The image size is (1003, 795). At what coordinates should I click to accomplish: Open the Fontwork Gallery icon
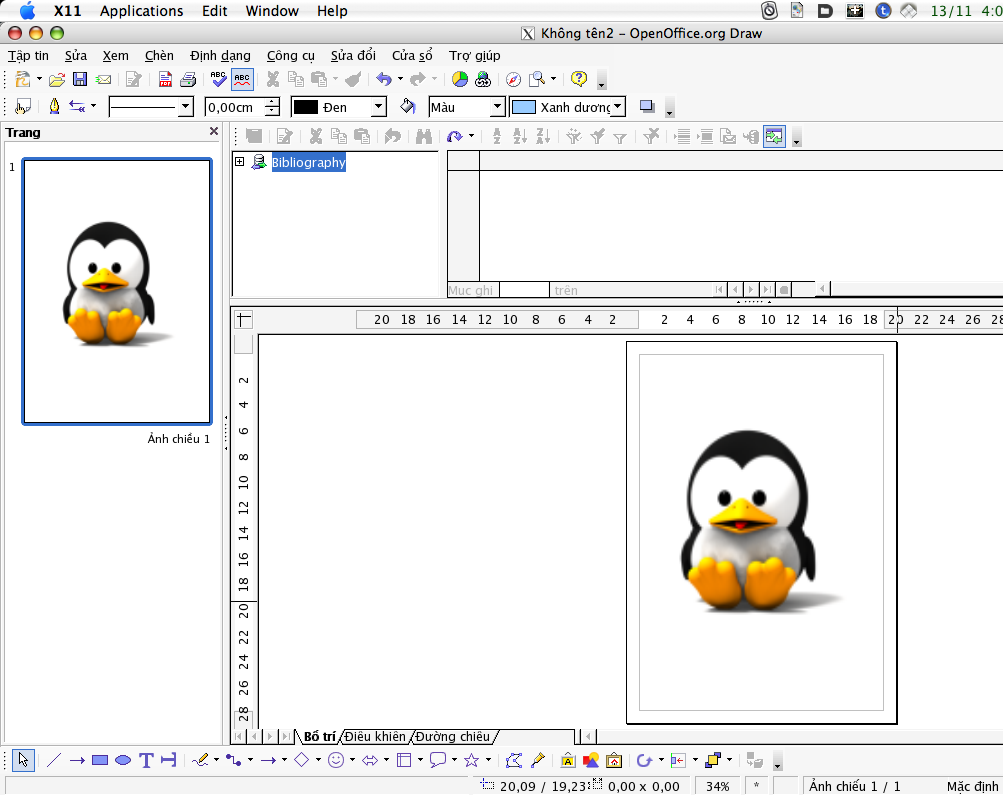(567, 760)
